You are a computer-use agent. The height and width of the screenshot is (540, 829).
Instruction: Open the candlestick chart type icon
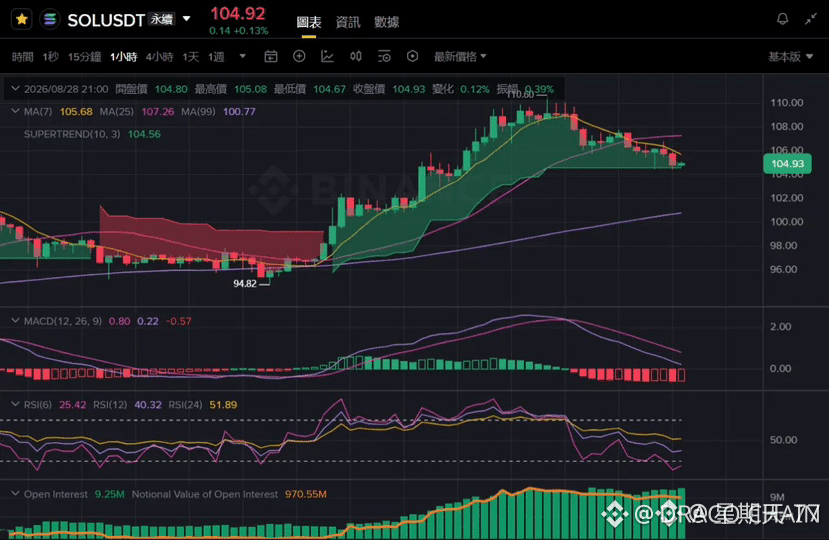356,56
